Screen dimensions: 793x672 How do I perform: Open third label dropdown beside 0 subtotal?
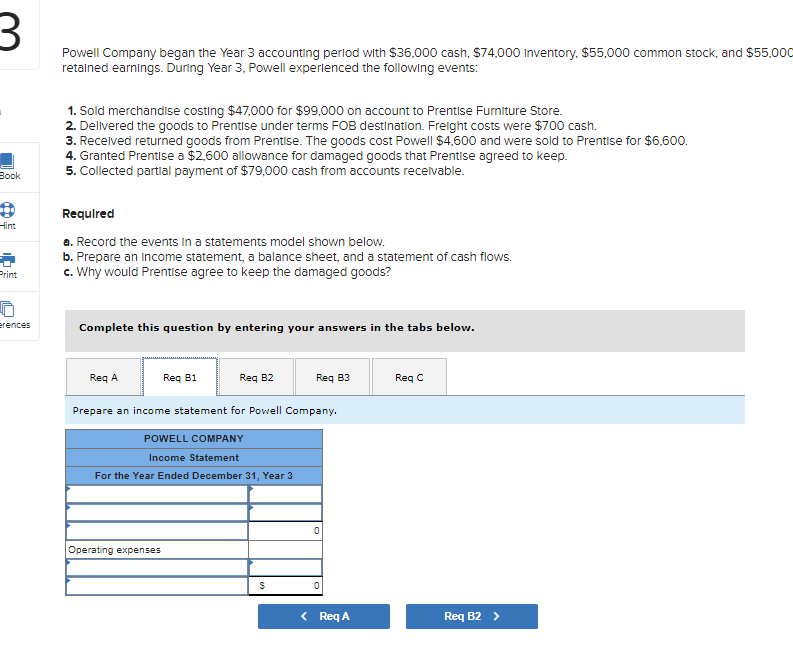click(157, 531)
